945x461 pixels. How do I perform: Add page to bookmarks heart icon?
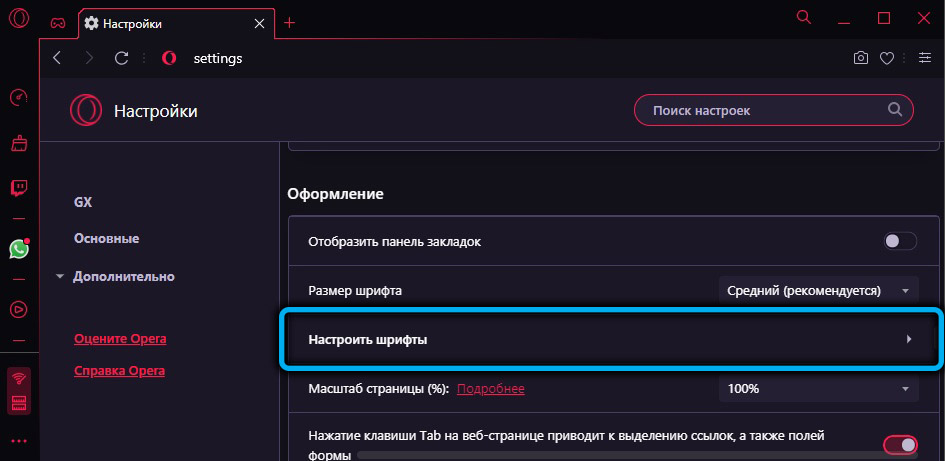(x=886, y=59)
